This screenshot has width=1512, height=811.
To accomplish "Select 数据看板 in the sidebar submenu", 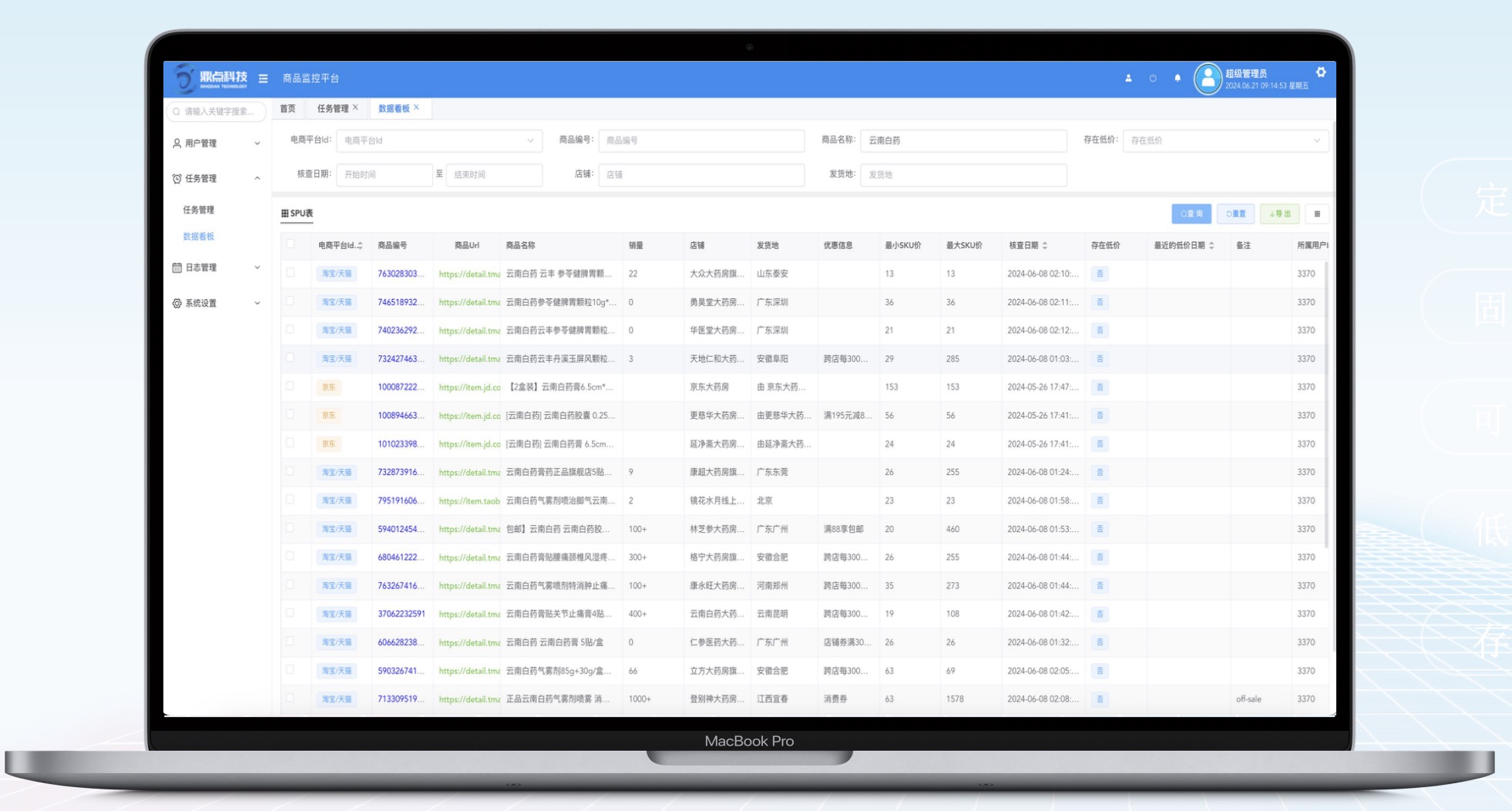I will 199,237.
